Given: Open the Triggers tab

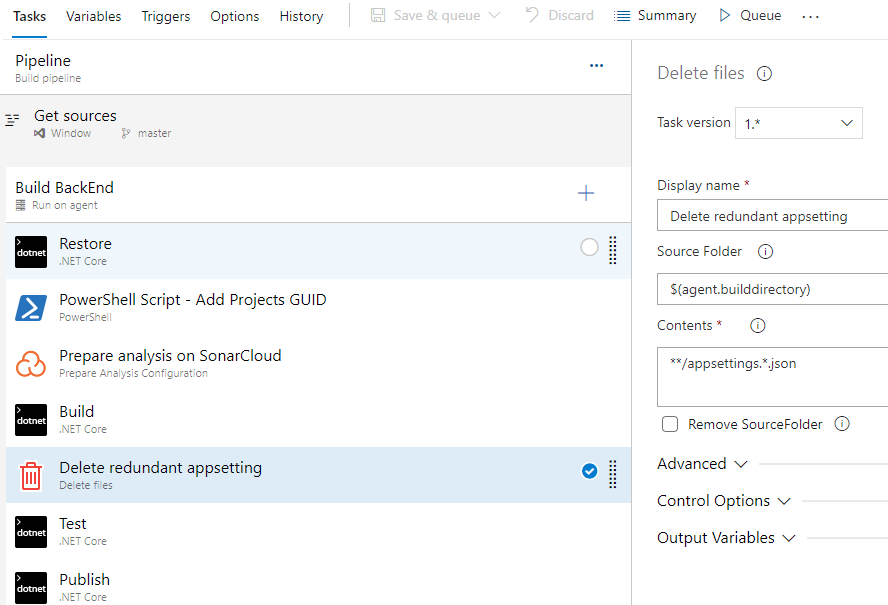Looking at the screenshot, I should [x=166, y=16].
